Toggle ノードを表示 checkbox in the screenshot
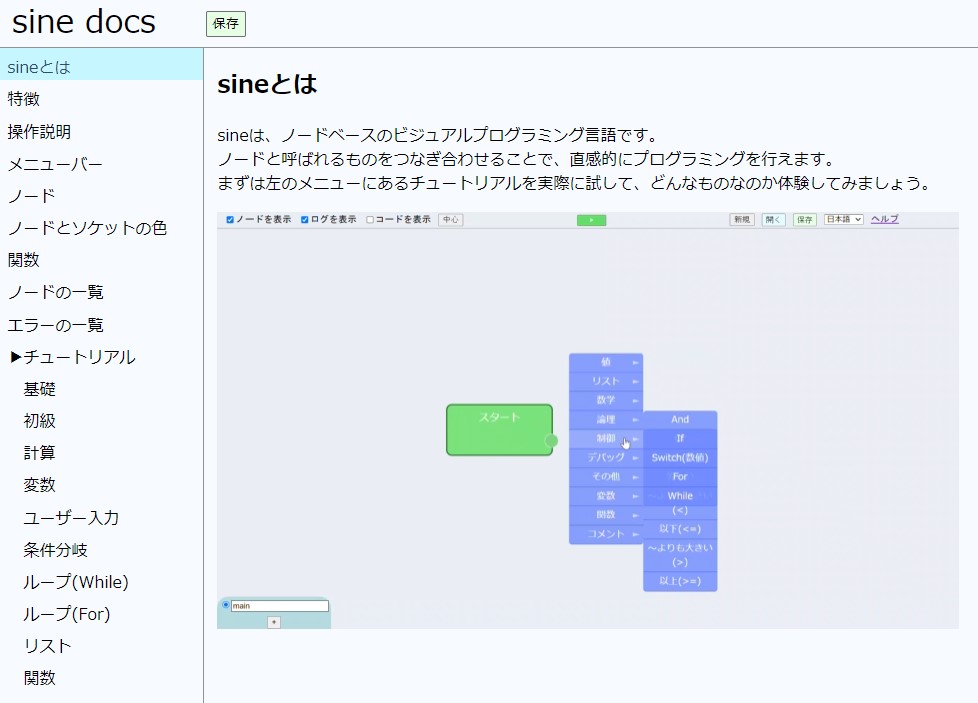This screenshot has height=703, width=978. (230, 220)
